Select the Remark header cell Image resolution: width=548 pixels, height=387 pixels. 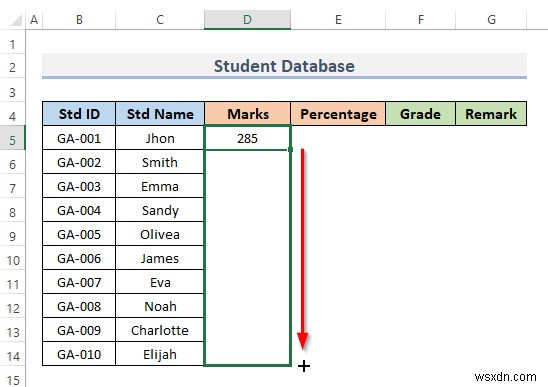(x=491, y=114)
